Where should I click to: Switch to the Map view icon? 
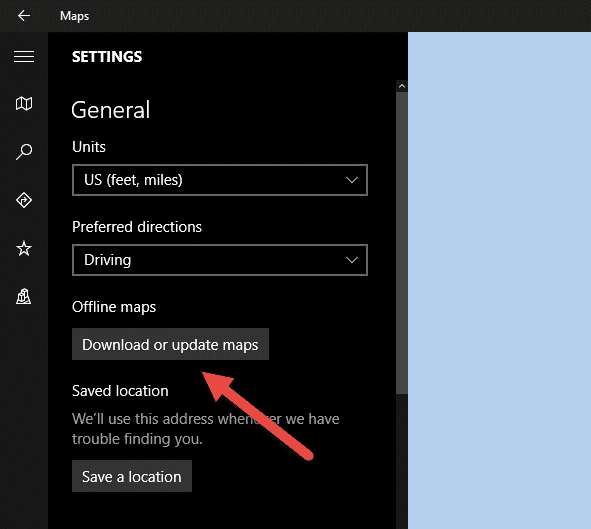click(x=24, y=103)
